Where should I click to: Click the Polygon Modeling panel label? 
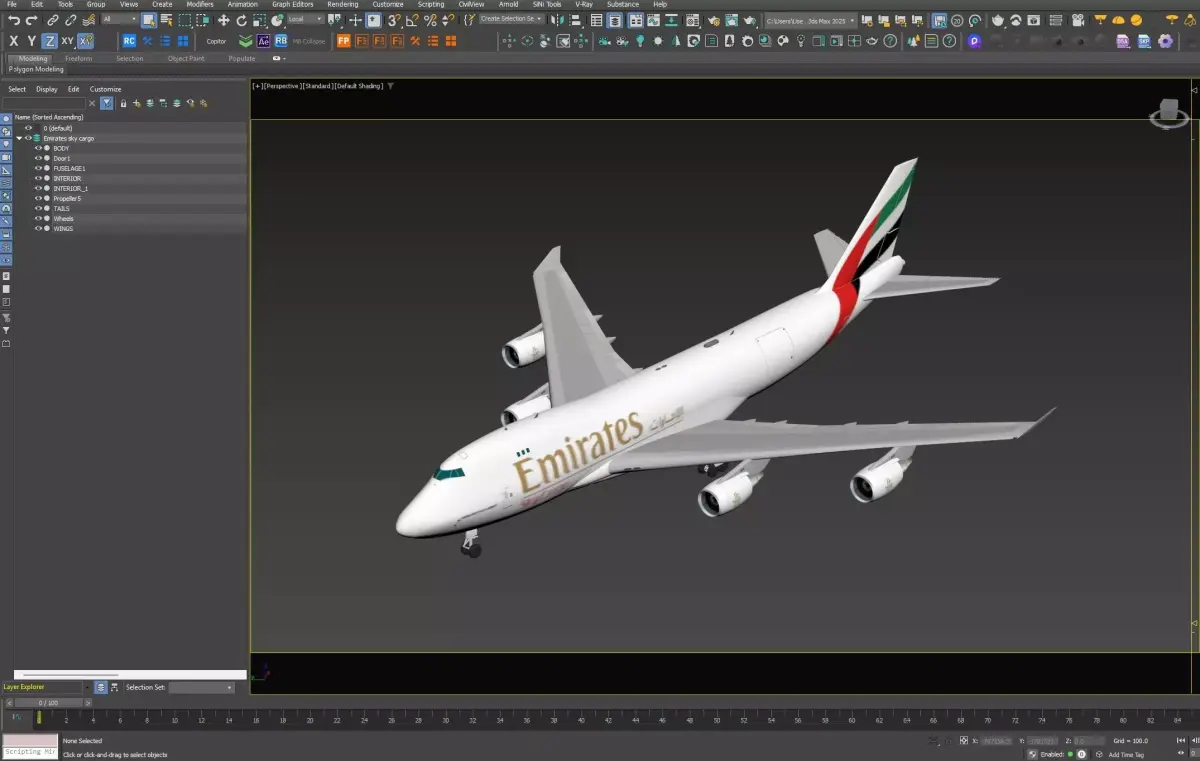click(36, 69)
